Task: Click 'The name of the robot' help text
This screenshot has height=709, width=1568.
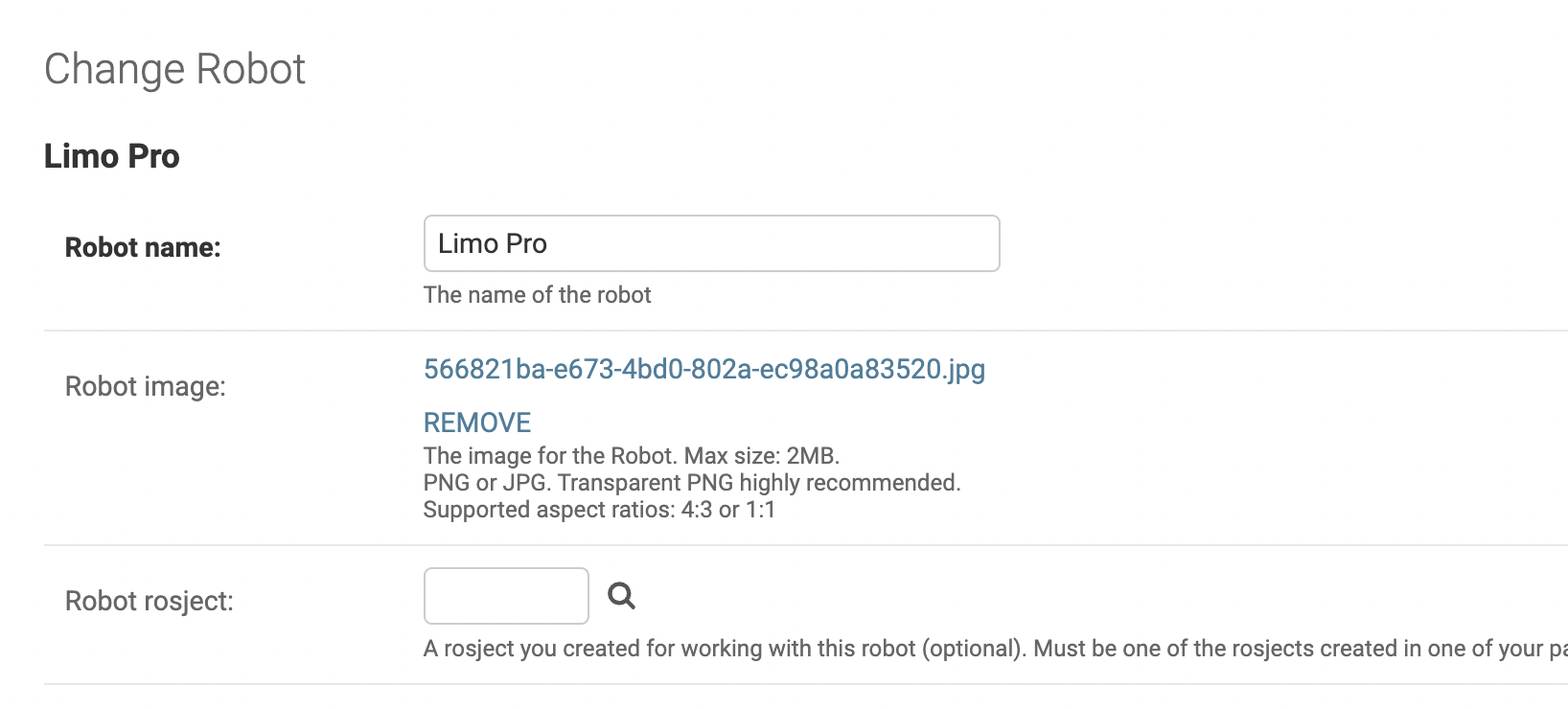Action: (538, 295)
